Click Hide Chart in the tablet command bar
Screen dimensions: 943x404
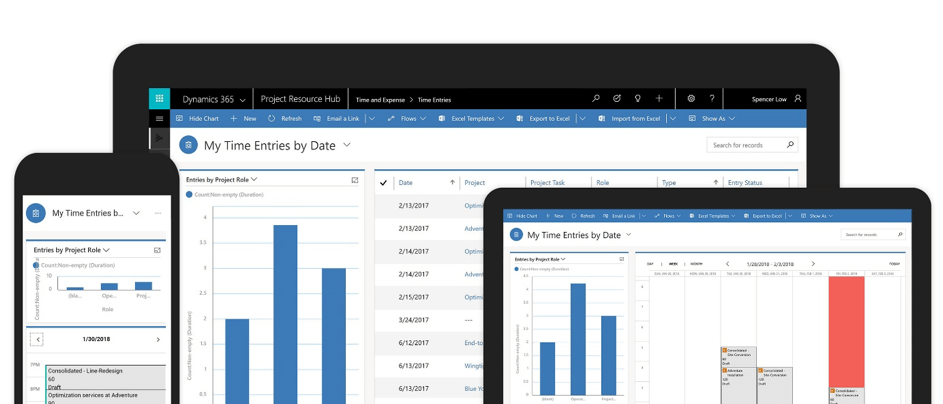coord(522,216)
